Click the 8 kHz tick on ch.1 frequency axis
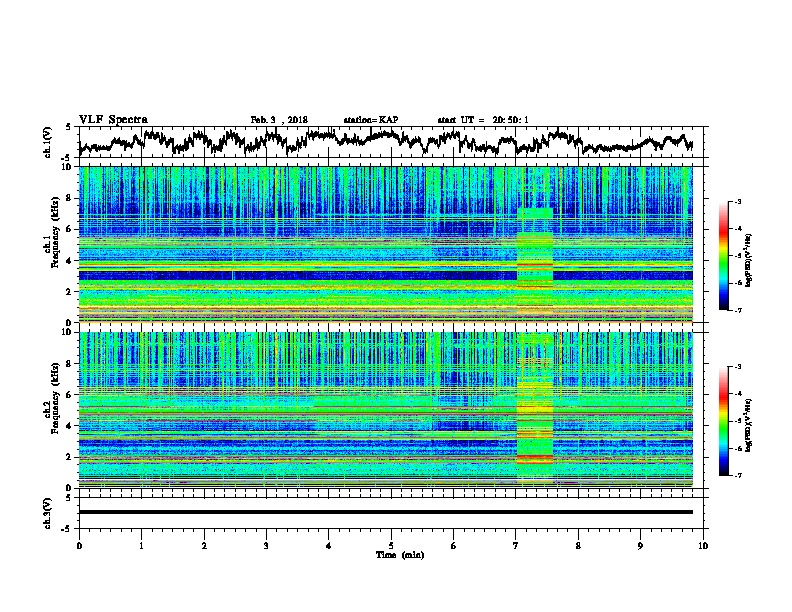The image size is (792, 612). click(71, 198)
